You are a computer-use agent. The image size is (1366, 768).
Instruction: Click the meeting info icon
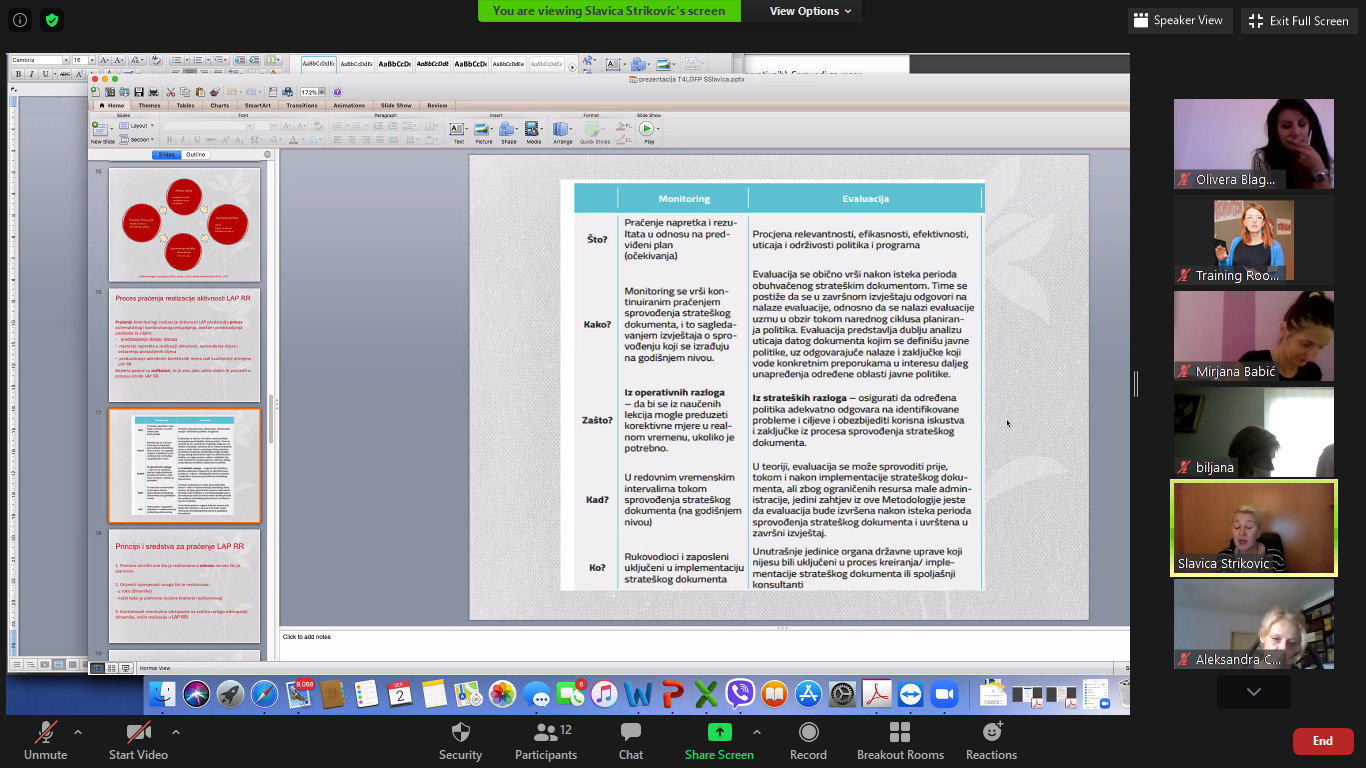tap(20, 20)
